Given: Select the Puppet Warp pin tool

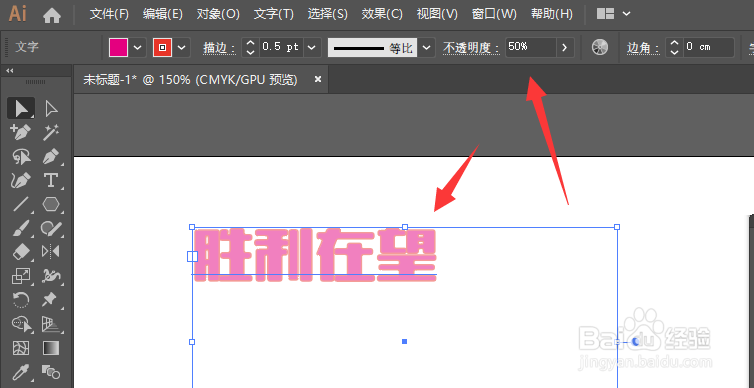Looking at the screenshot, I should click(50, 300).
